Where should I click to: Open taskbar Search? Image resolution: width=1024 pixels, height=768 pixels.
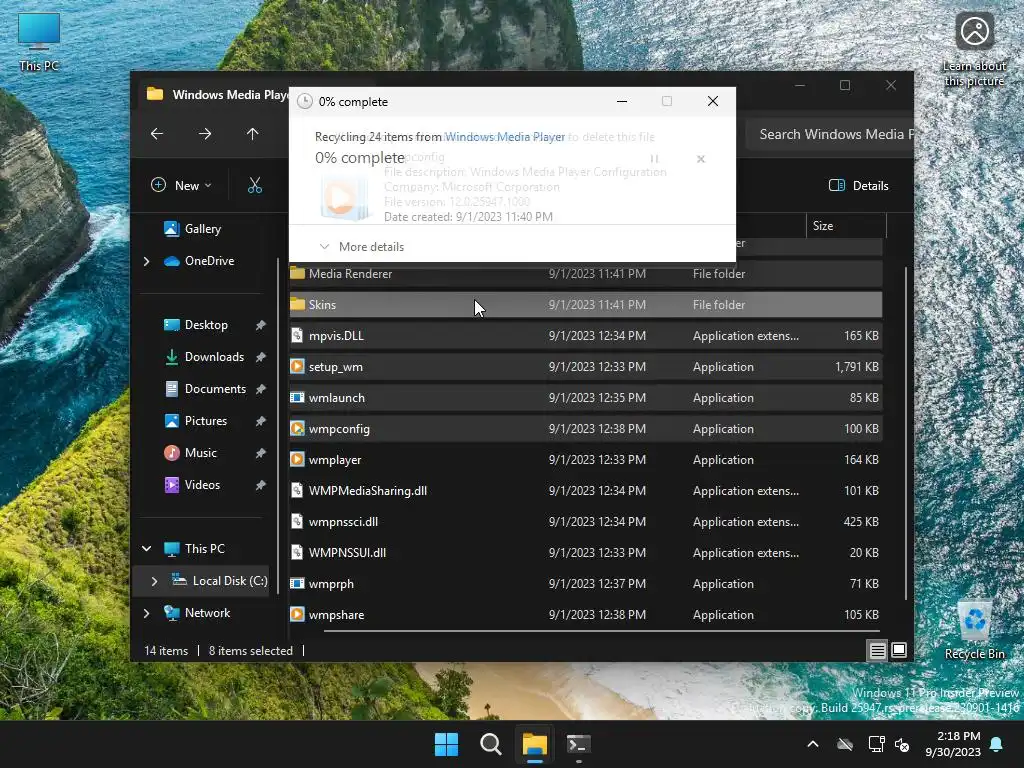[490, 744]
